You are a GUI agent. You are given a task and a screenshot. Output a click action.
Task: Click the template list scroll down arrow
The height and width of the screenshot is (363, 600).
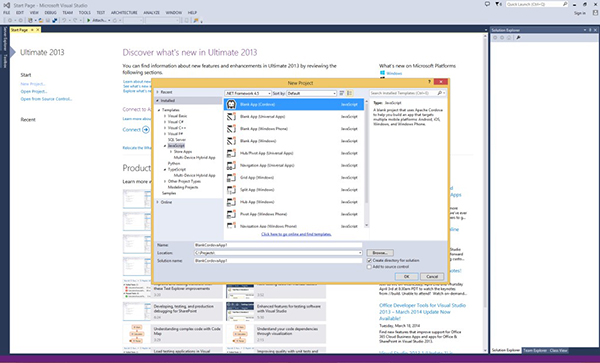[x=366, y=226]
